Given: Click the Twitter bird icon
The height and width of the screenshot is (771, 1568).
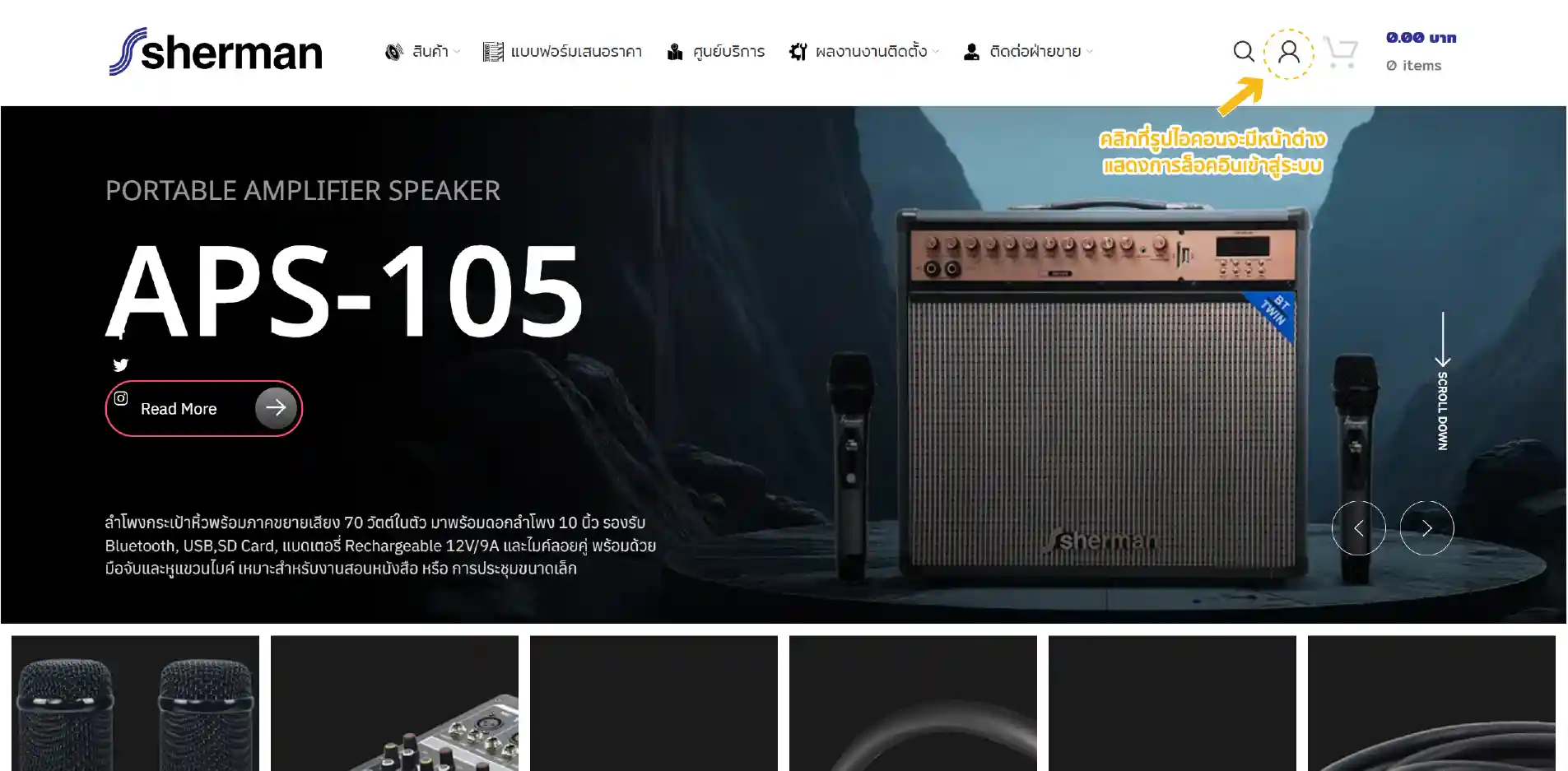Looking at the screenshot, I should [121, 365].
